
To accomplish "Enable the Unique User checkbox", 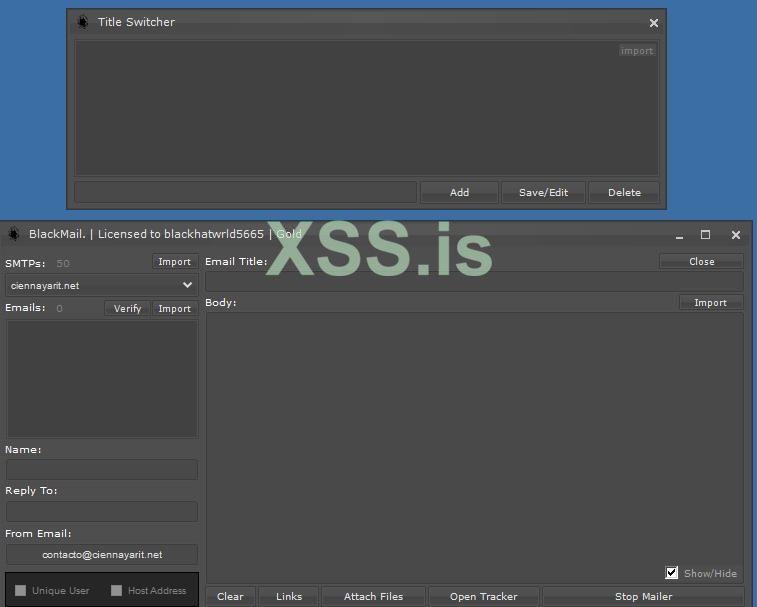I will click(20, 590).
